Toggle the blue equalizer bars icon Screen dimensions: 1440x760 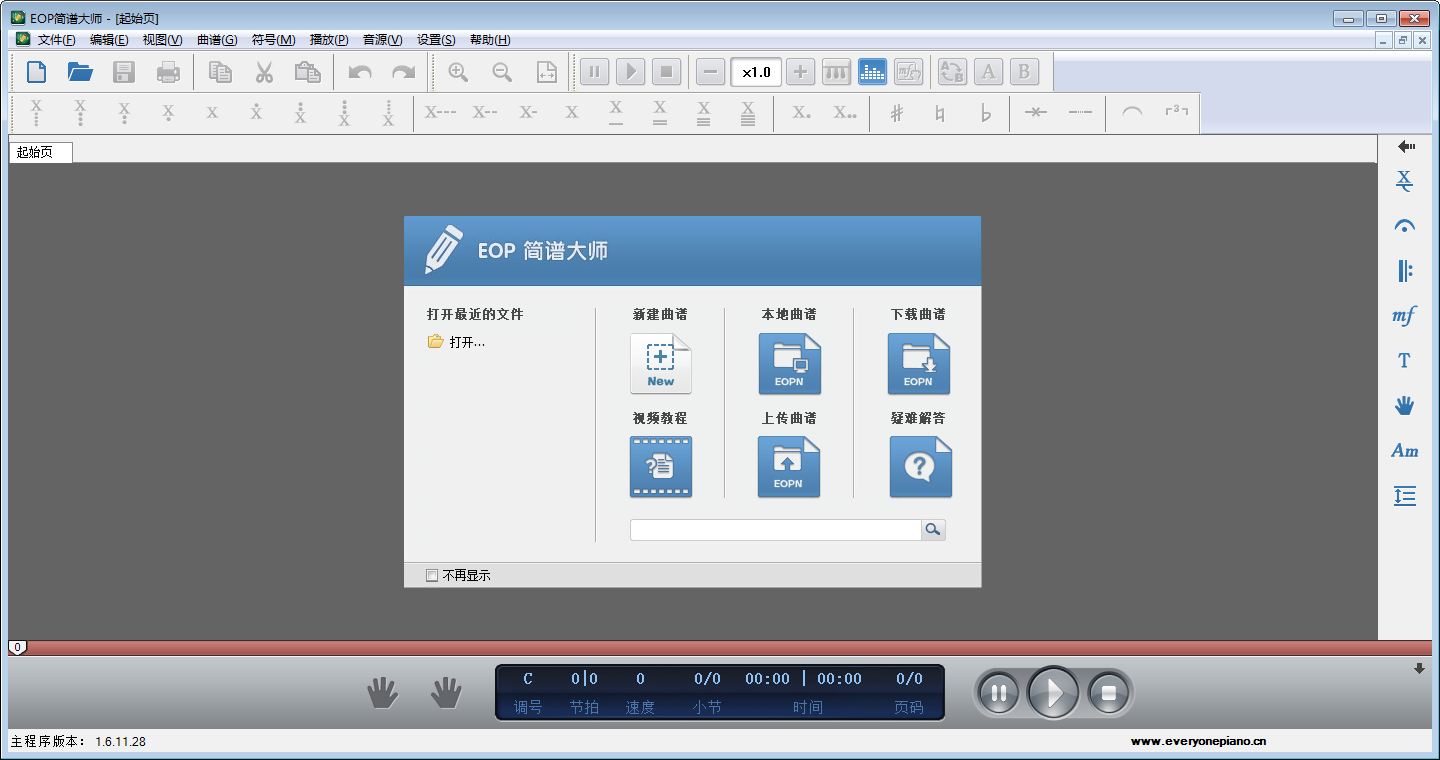click(873, 72)
